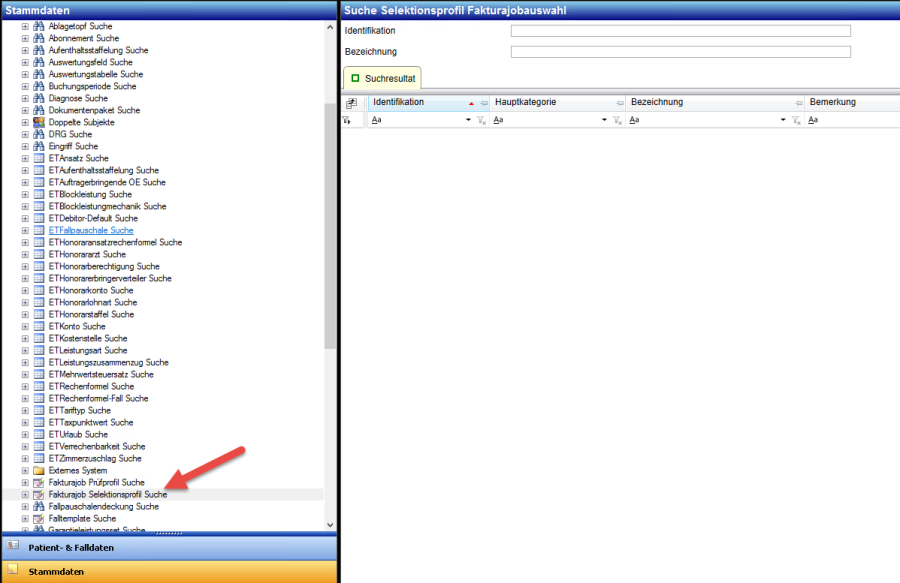The width and height of the screenshot is (900, 583).
Task: Open Bezeichnung filter operator dropdown
Action: point(783,120)
